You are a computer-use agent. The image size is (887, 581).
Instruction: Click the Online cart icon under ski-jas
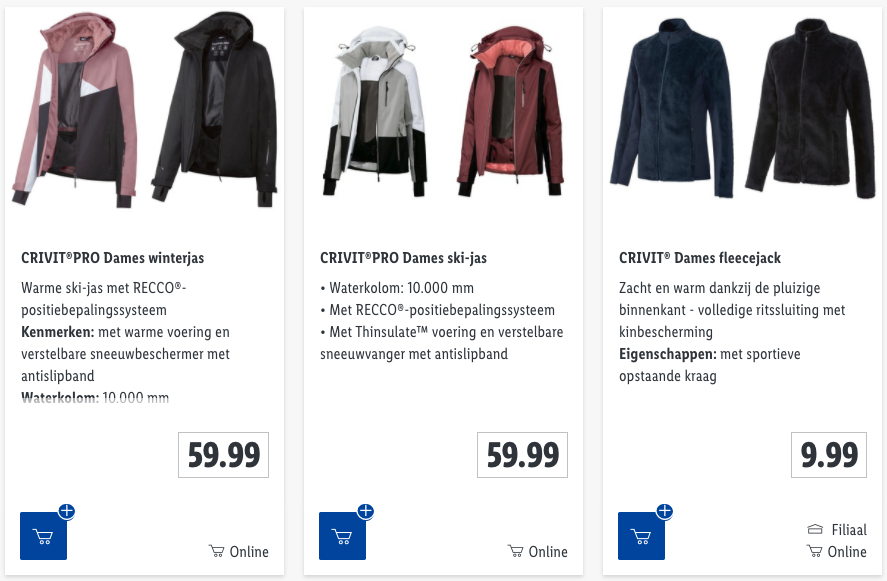(x=516, y=551)
